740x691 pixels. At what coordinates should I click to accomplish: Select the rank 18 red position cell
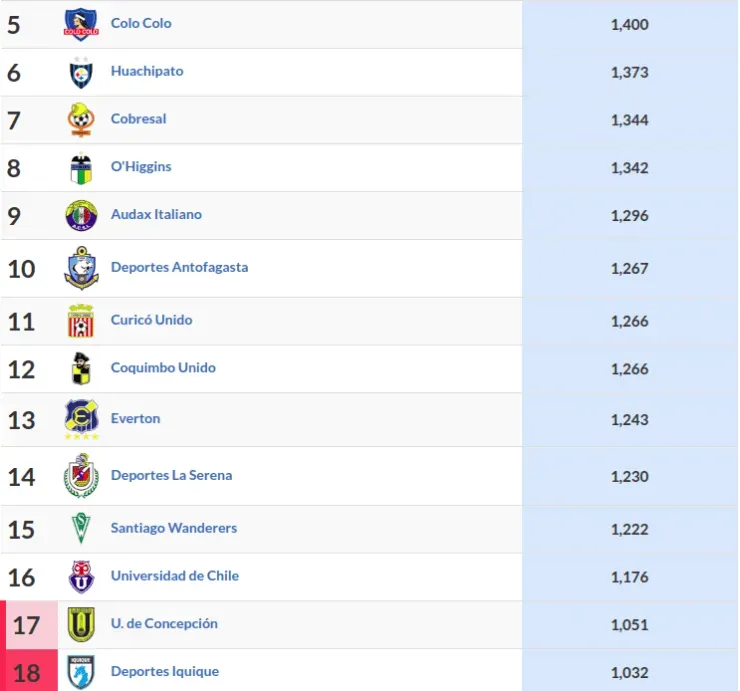[26, 672]
